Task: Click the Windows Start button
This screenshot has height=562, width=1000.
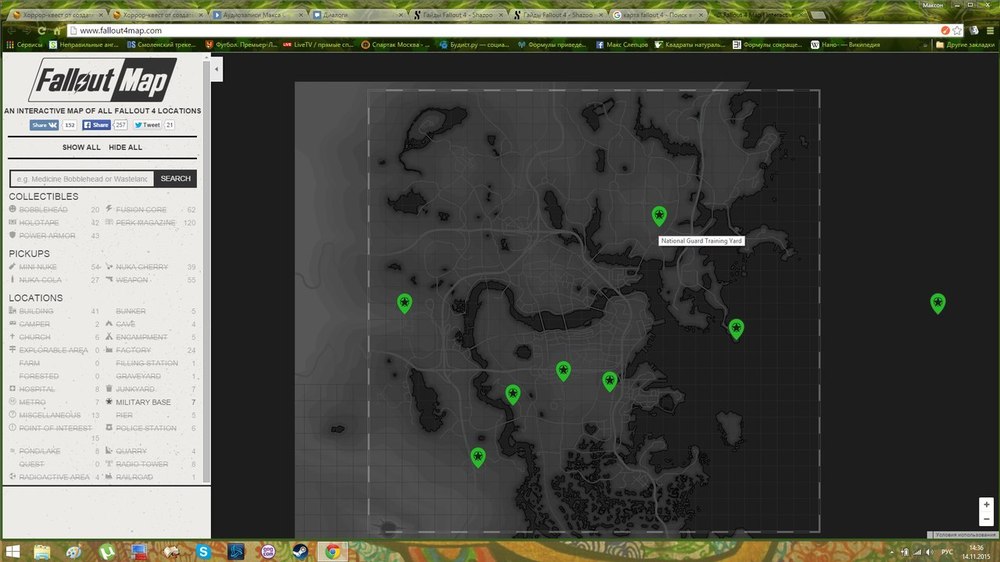Action: tap(14, 551)
